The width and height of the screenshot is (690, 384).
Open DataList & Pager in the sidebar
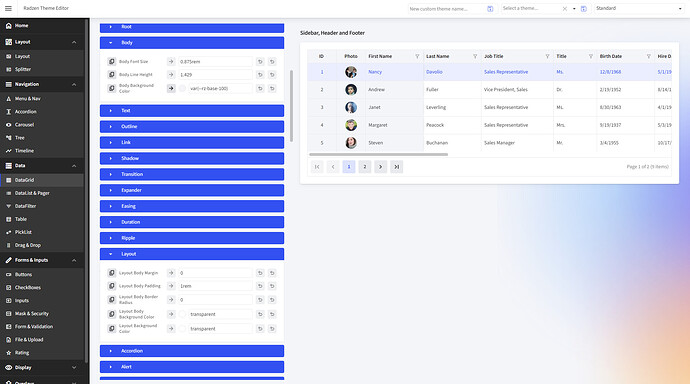pyautogui.click(x=42, y=193)
